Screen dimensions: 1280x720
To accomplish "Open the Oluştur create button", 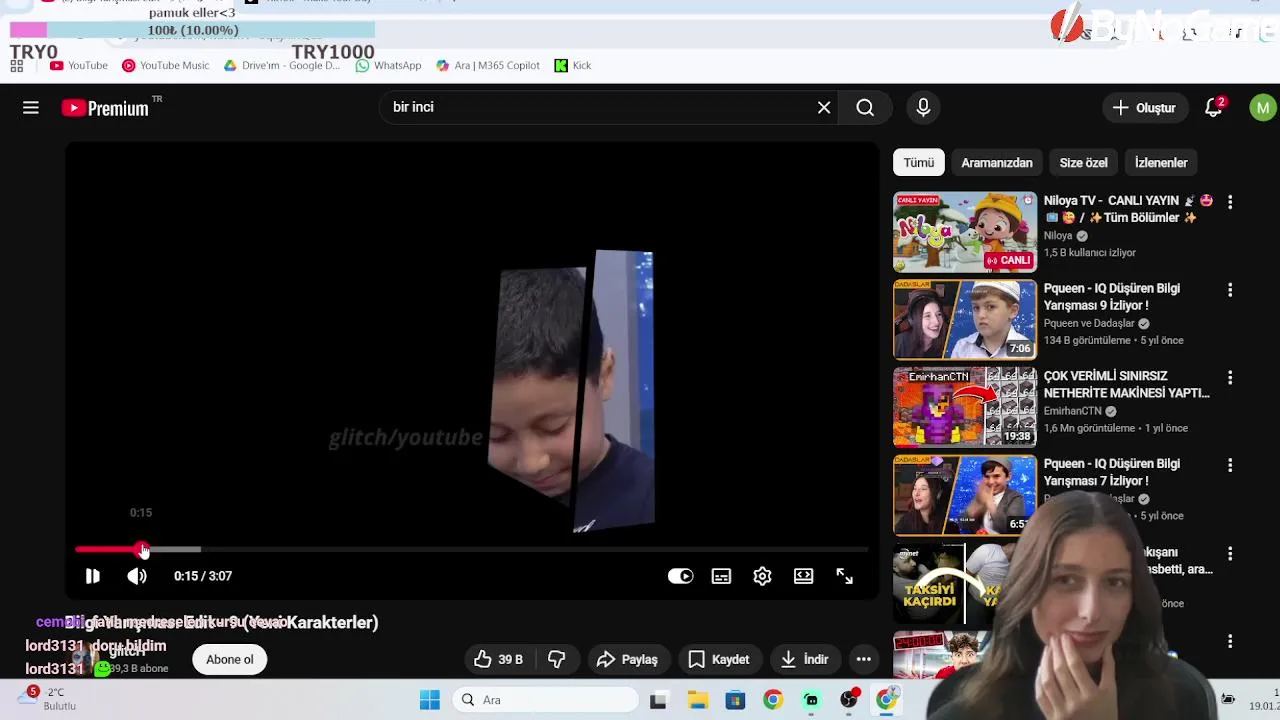I will [x=1144, y=107].
